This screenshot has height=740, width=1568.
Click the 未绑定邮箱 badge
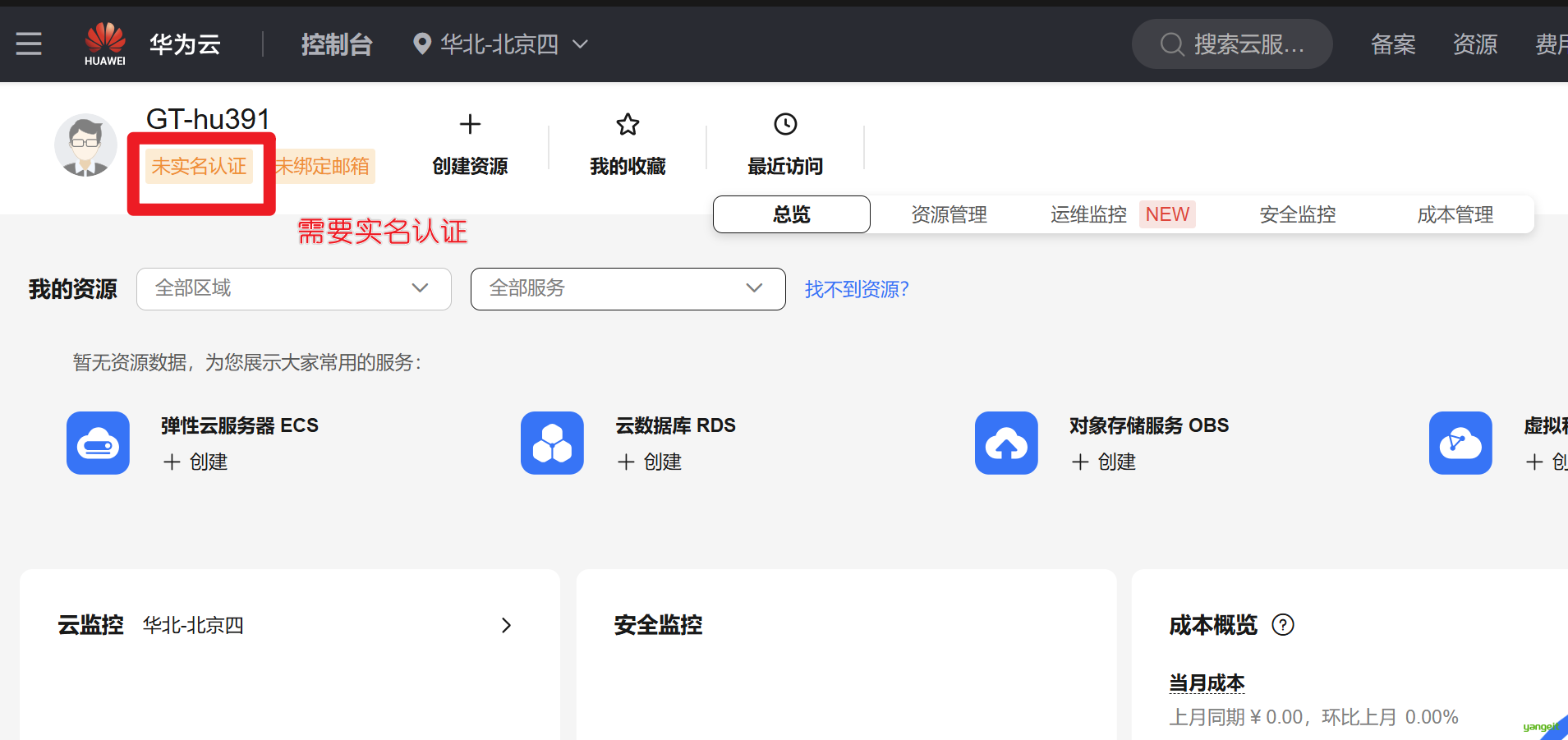pos(323,166)
